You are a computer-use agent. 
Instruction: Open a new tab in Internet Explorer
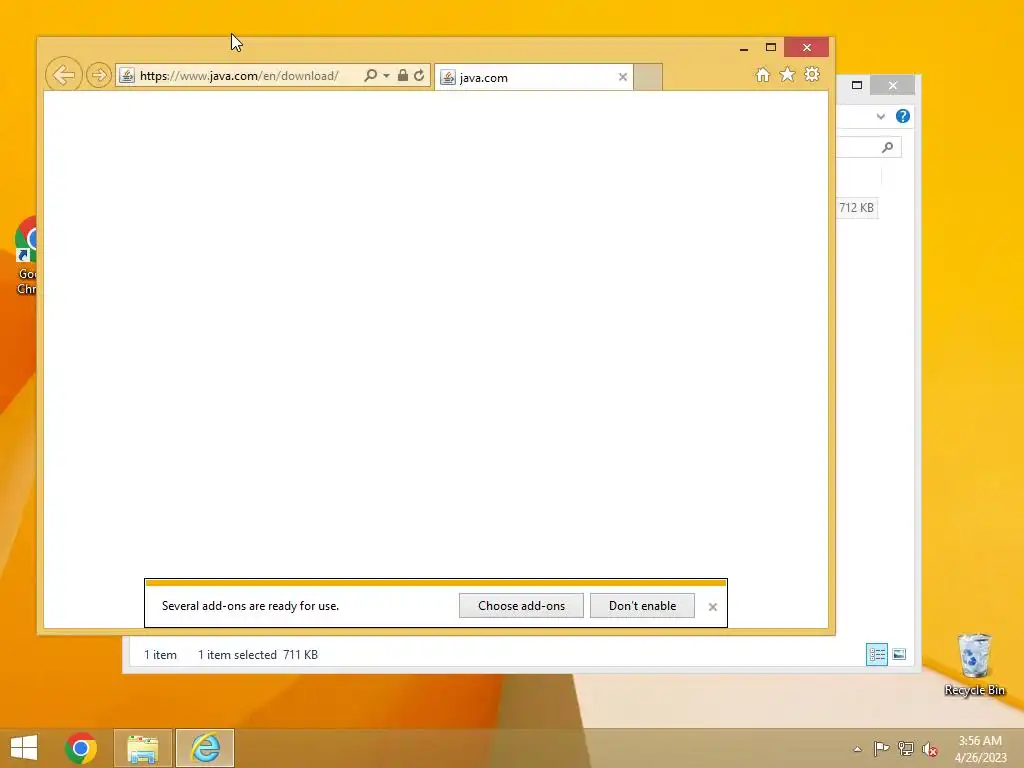(648, 77)
